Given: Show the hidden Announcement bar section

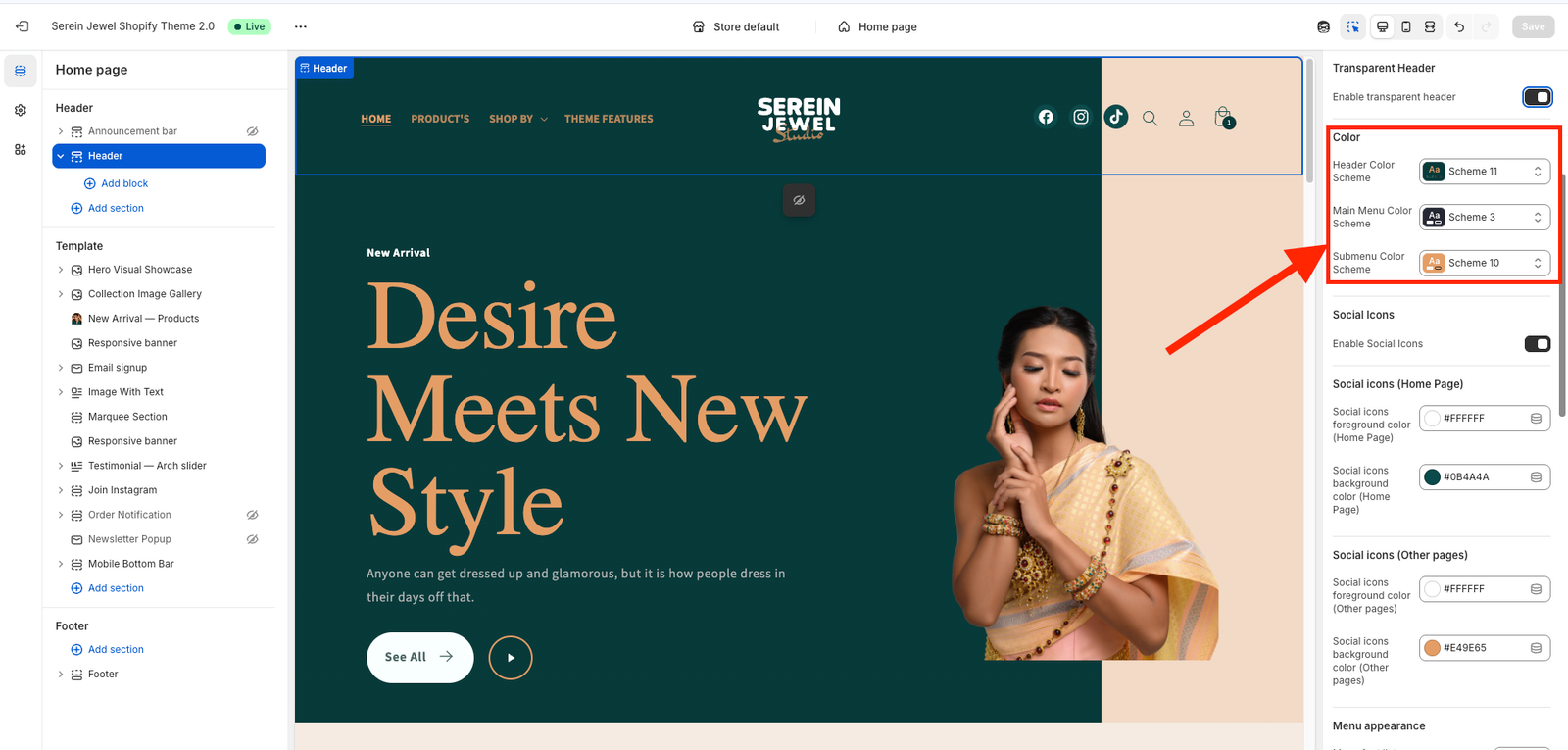Looking at the screenshot, I should [x=252, y=131].
